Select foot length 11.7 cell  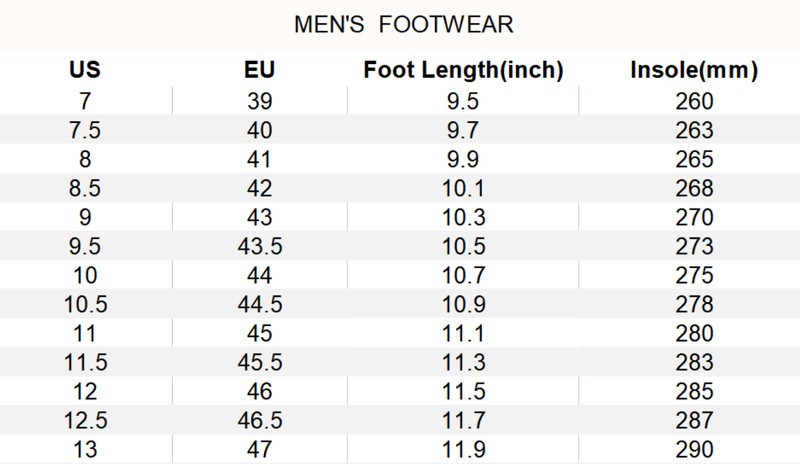[463, 420]
